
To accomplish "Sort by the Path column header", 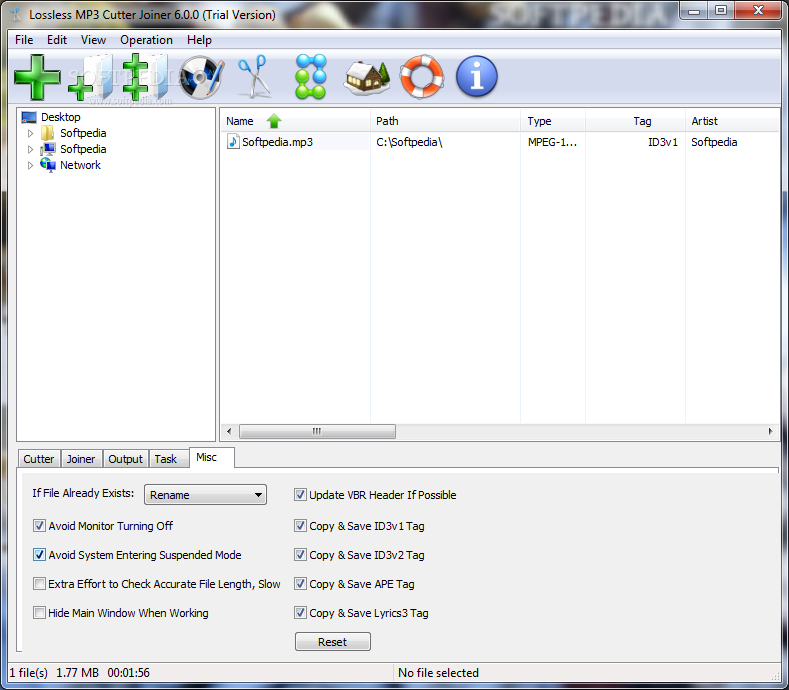I will 445,121.
